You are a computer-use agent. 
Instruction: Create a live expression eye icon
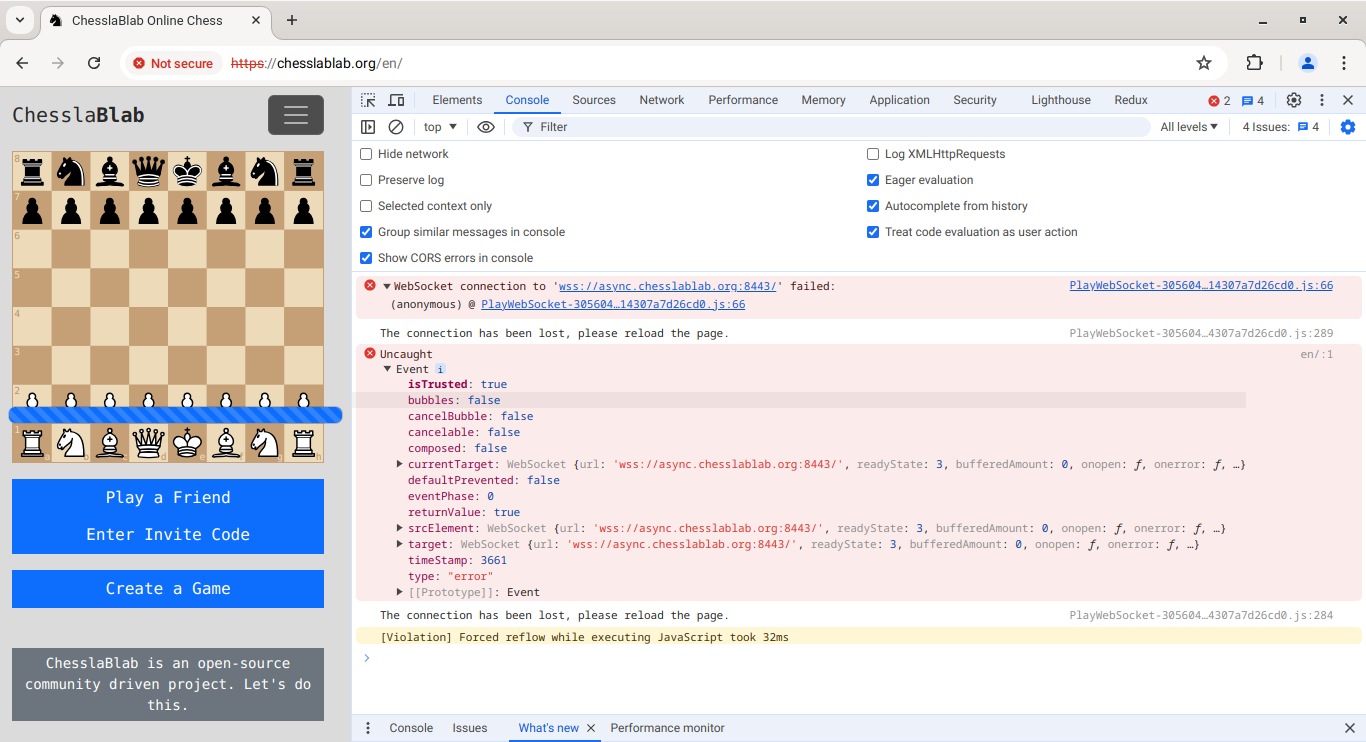[x=486, y=127]
